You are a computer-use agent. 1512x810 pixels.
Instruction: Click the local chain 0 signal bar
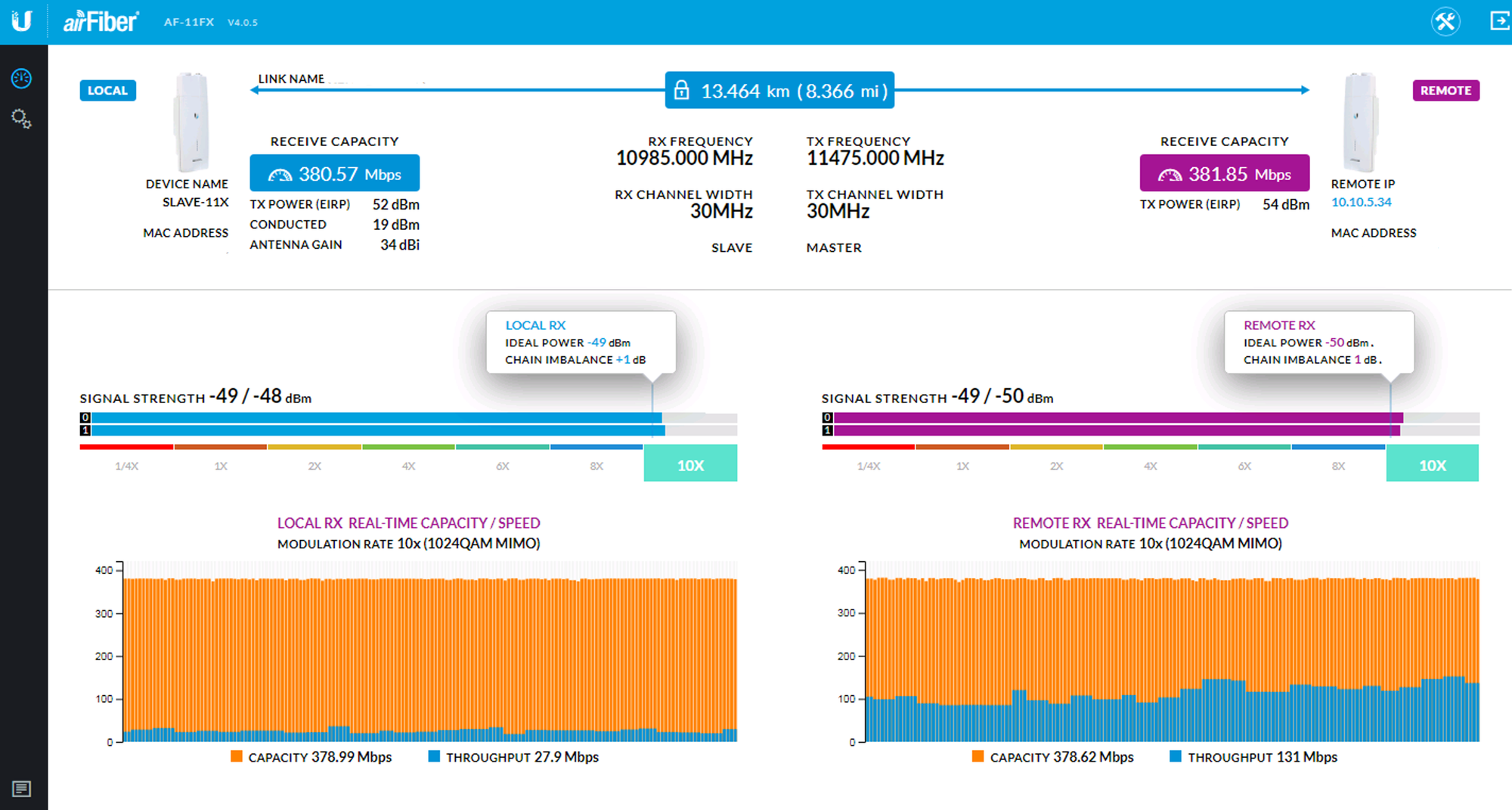(376, 417)
